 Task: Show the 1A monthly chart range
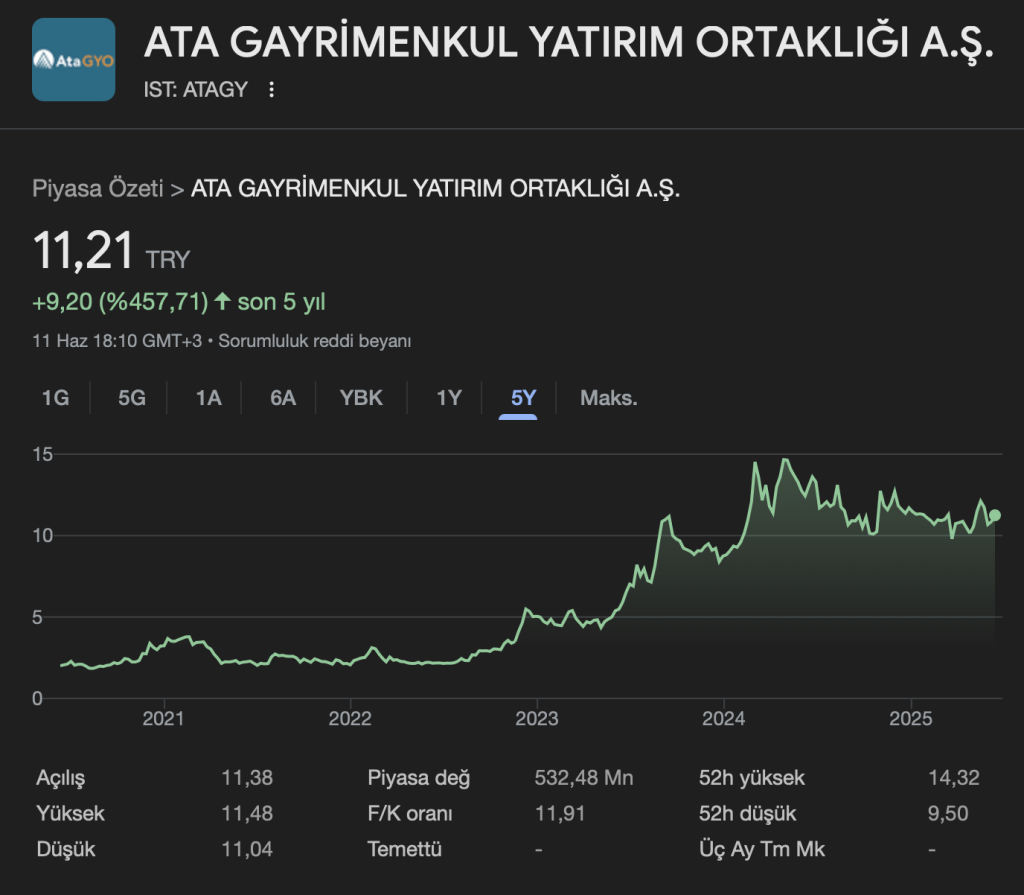click(x=208, y=398)
